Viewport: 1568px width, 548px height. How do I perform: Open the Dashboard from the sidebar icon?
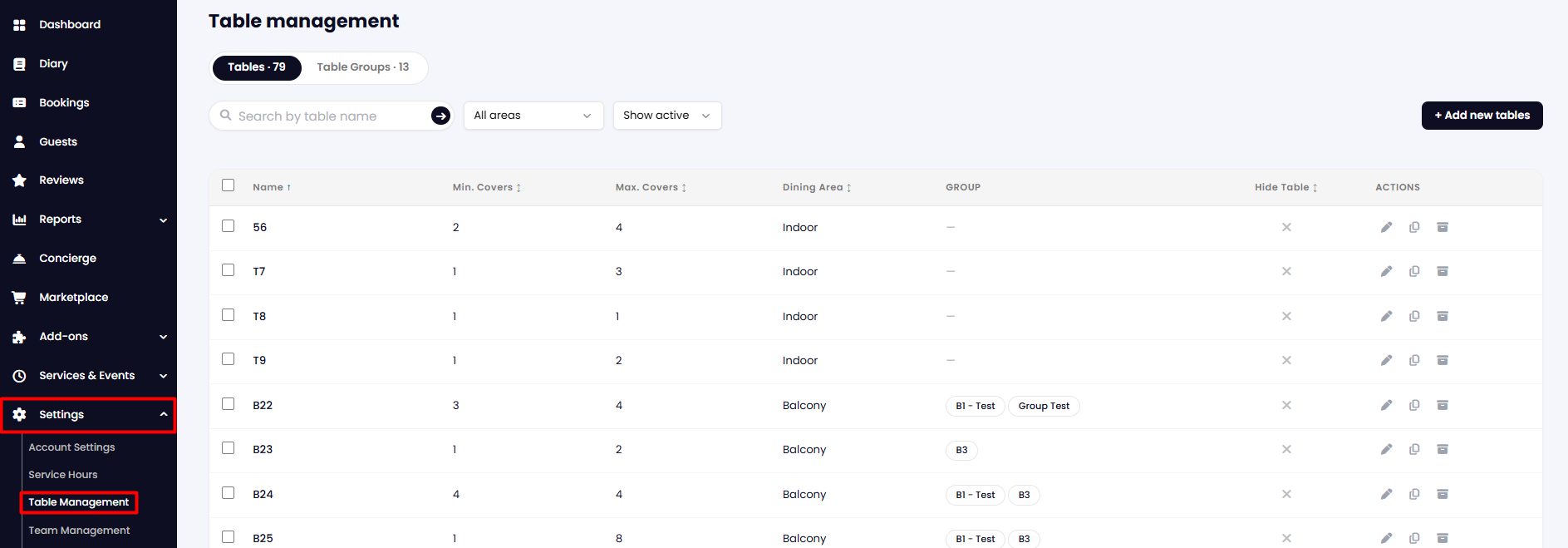(x=19, y=25)
